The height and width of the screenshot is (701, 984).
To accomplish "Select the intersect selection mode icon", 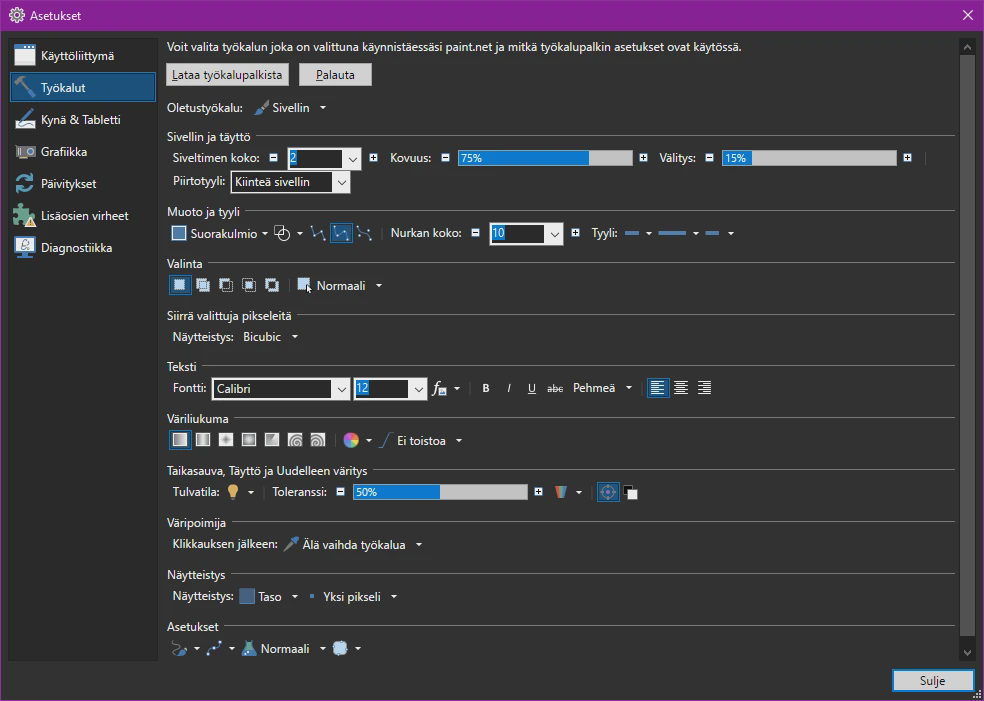I will [x=249, y=285].
